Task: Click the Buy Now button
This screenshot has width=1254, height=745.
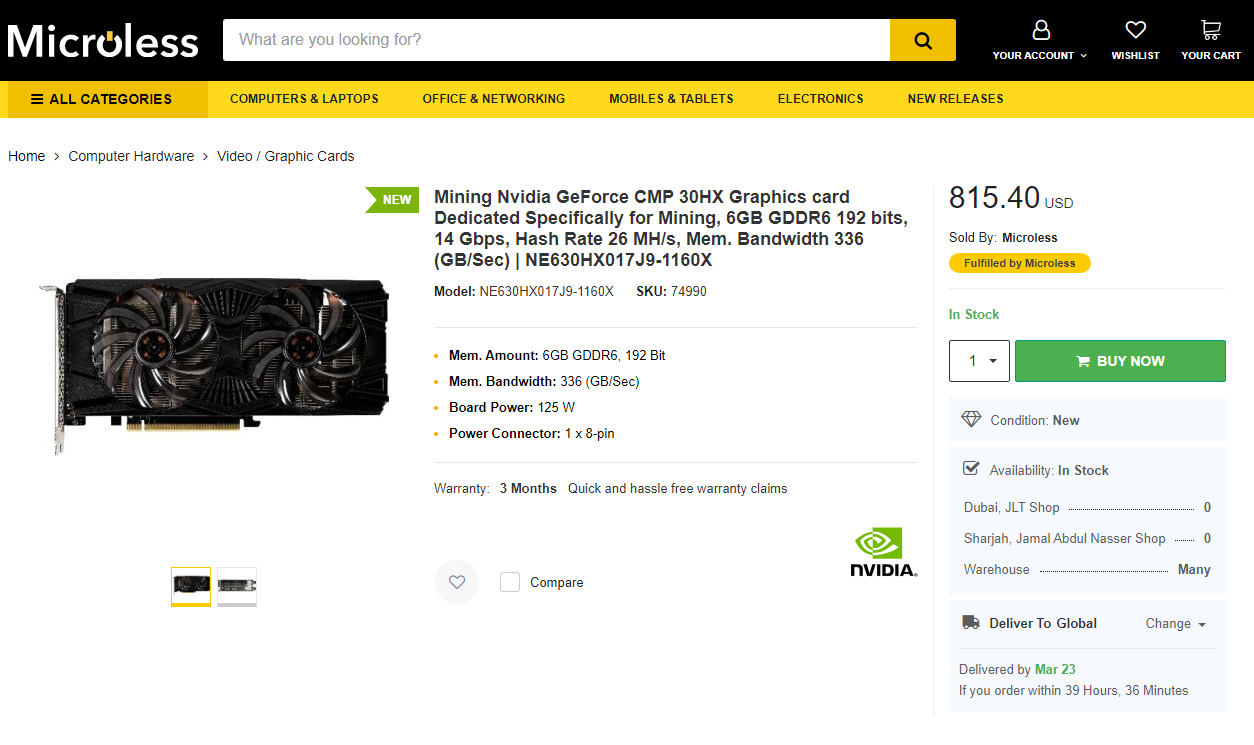Action: [1120, 361]
